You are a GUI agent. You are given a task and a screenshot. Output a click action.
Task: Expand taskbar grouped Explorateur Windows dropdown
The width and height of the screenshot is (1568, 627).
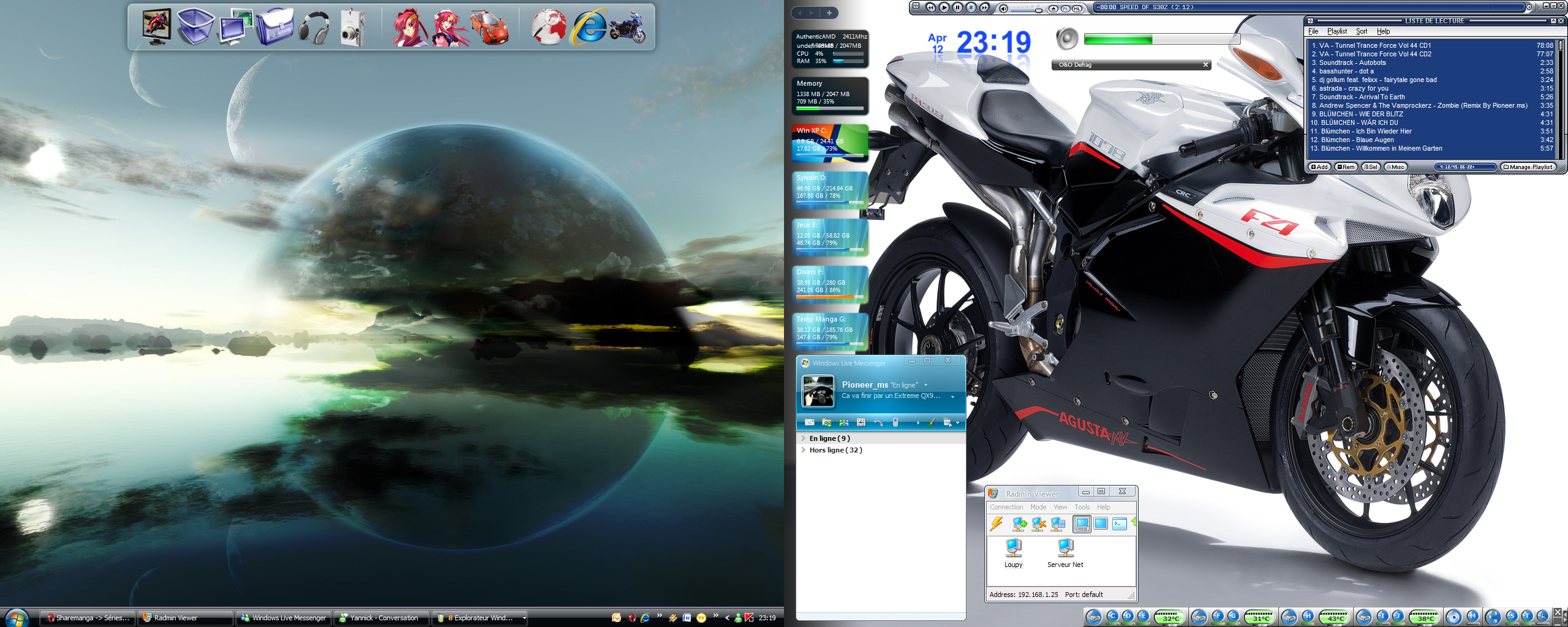(x=524, y=618)
